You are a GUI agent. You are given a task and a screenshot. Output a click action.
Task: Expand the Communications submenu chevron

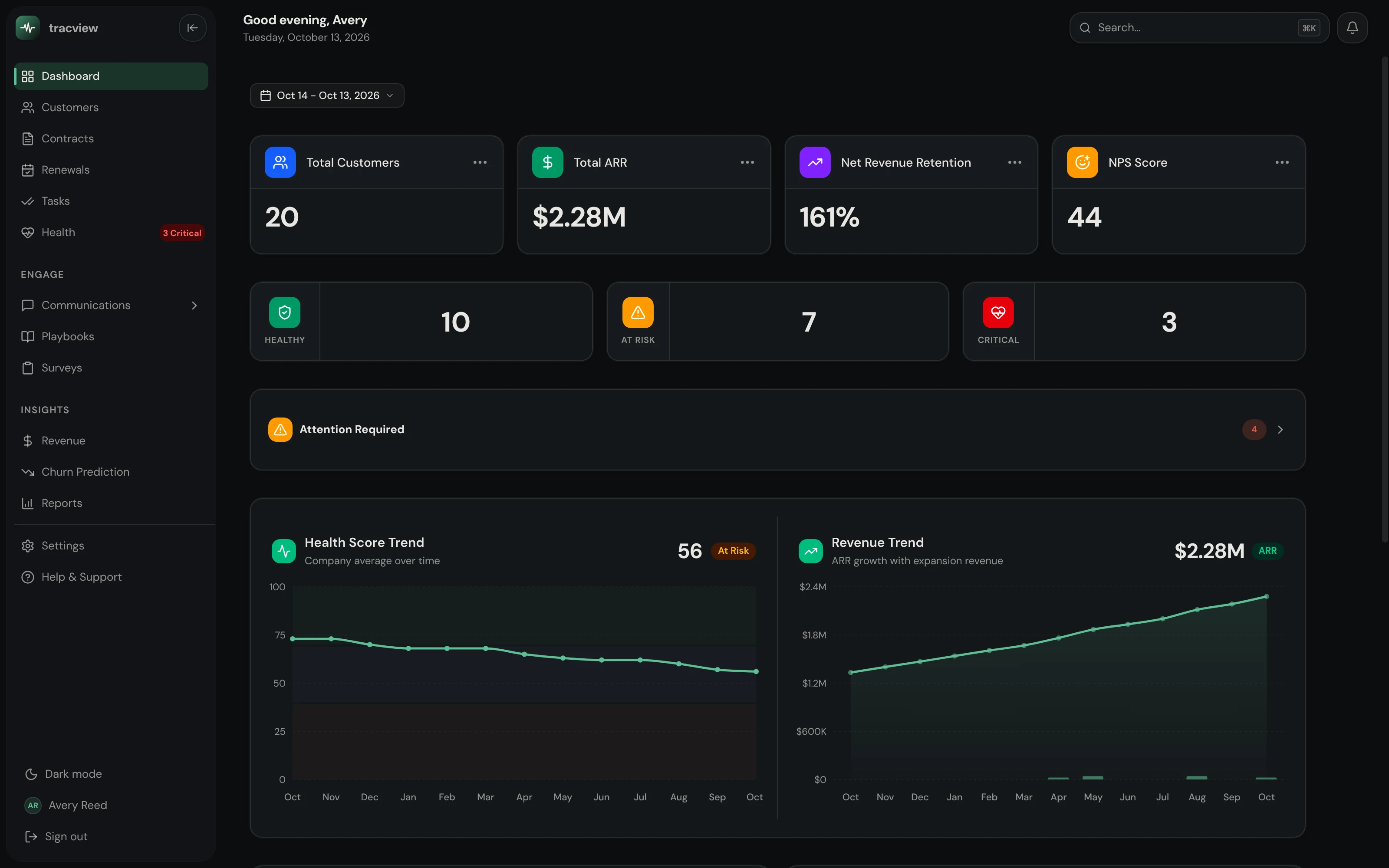pos(194,306)
